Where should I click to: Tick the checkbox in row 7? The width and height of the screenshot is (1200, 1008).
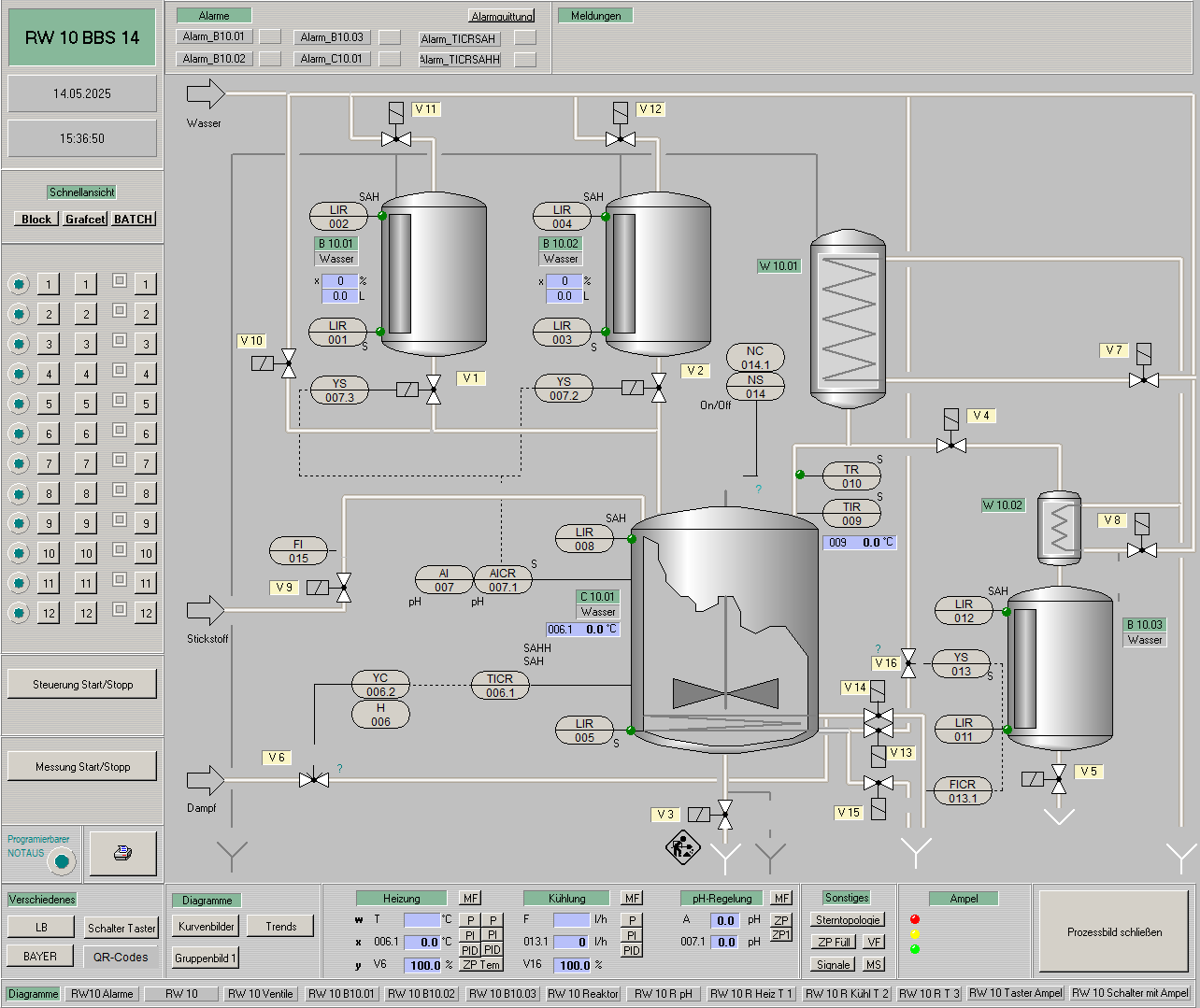coord(120,460)
